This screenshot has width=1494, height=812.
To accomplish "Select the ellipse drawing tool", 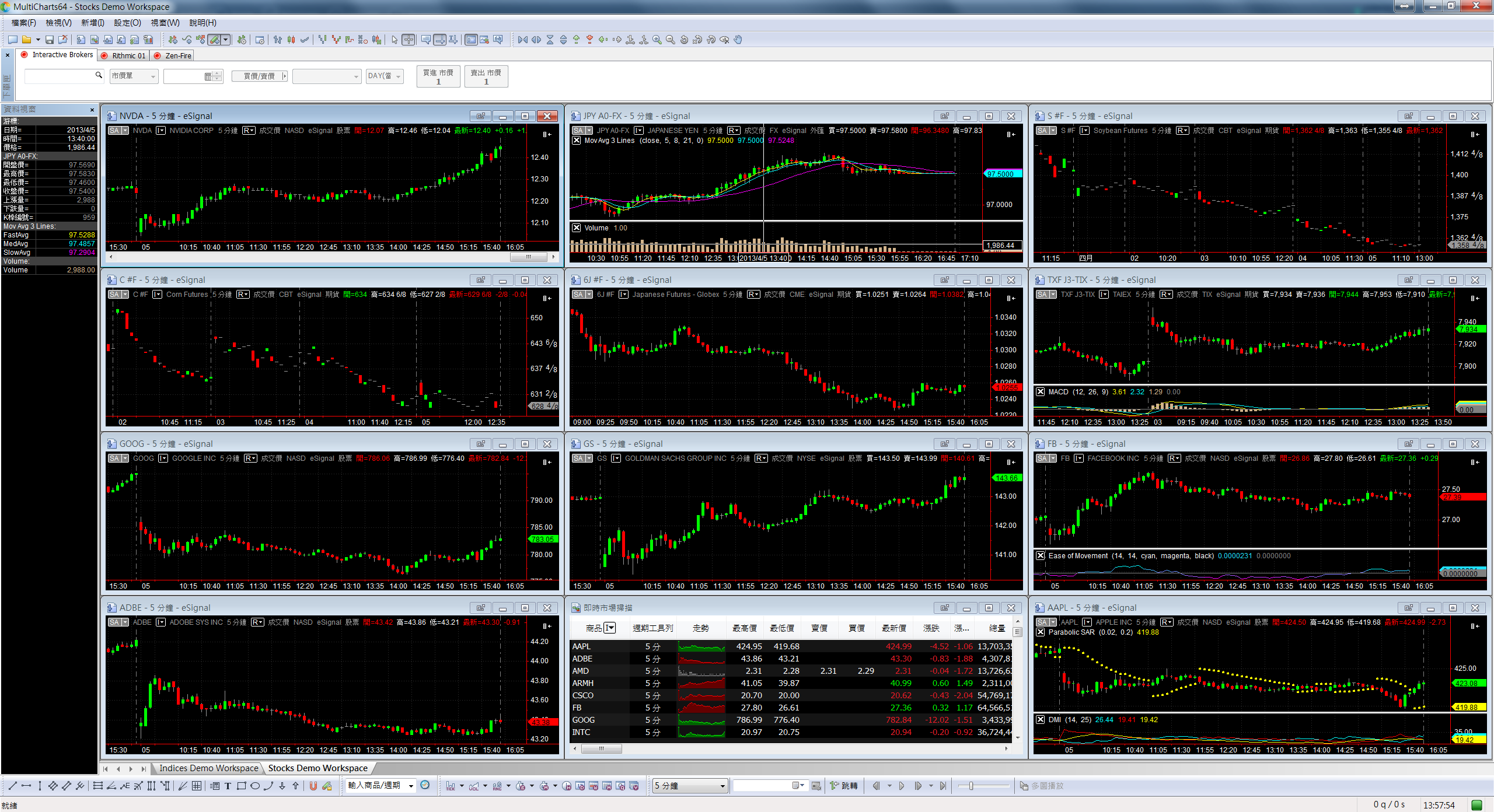I will (255, 786).
